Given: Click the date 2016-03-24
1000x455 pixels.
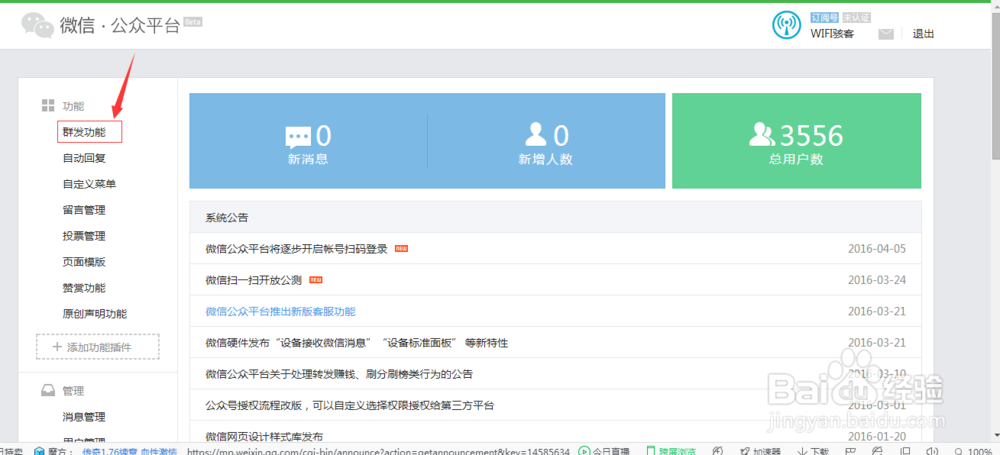Looking at the screenshot, I should [x=877, y=280].
